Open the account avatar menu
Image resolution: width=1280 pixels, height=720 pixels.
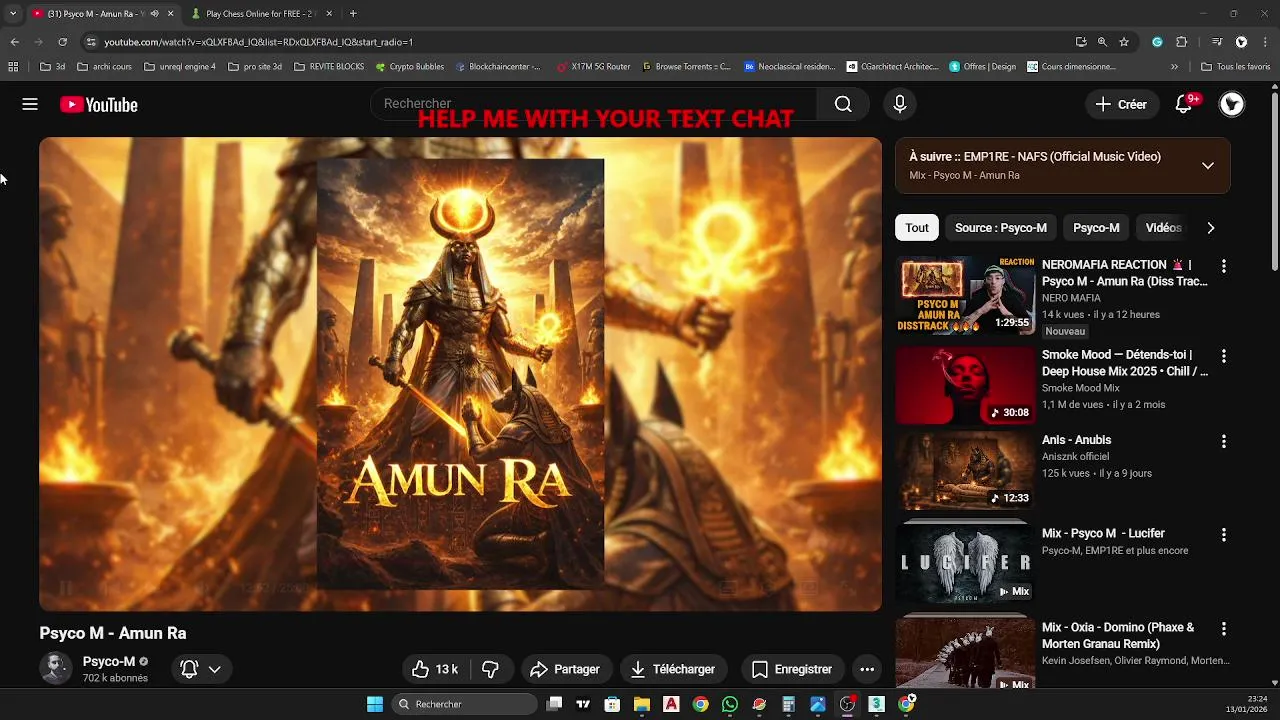pyautogui.click(x=1232, y=104)
